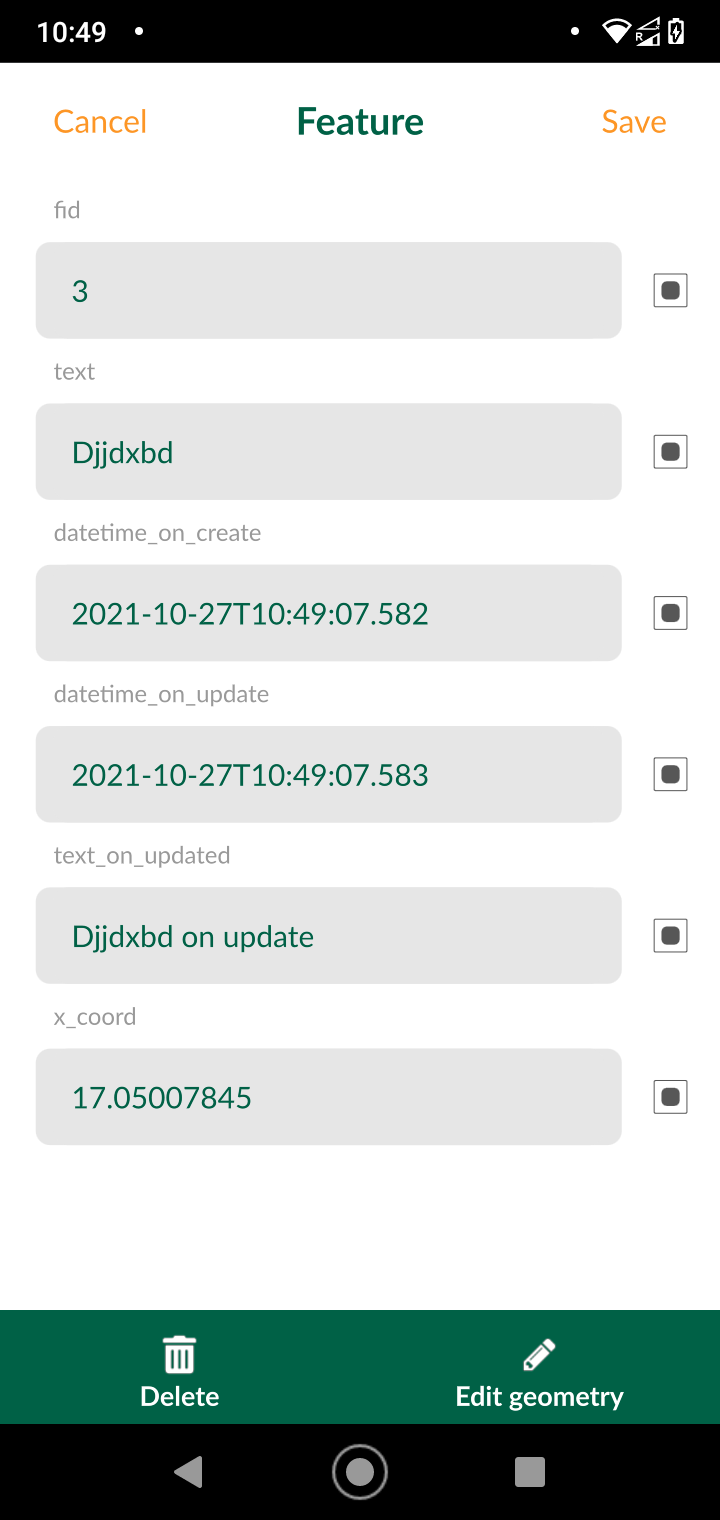Image resolution: width=720 pixels, height=1520 pixels.
Task: Tap the Wi-Fi status icon
Action: [x=616, y=32]
